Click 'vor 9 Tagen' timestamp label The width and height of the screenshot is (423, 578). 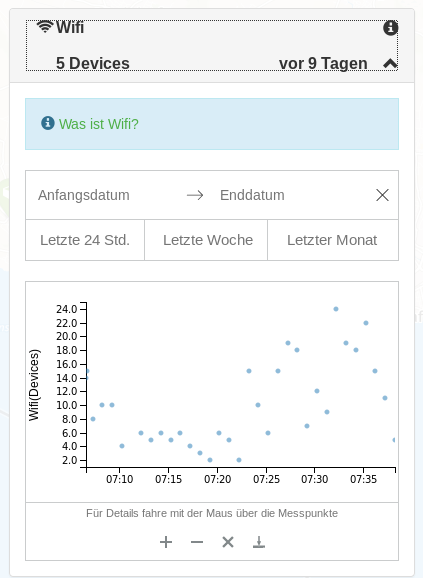pyautogui.click(x=323, y=63)
